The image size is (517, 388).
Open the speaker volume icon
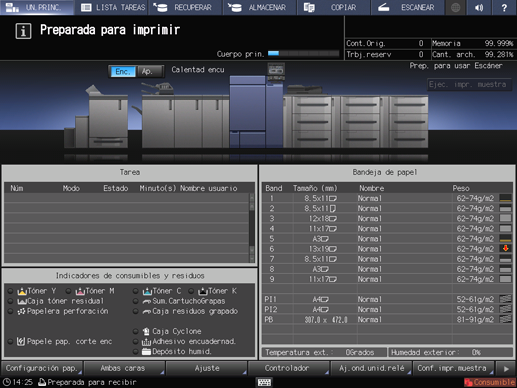pyautogui.click(x=479, y=7)
